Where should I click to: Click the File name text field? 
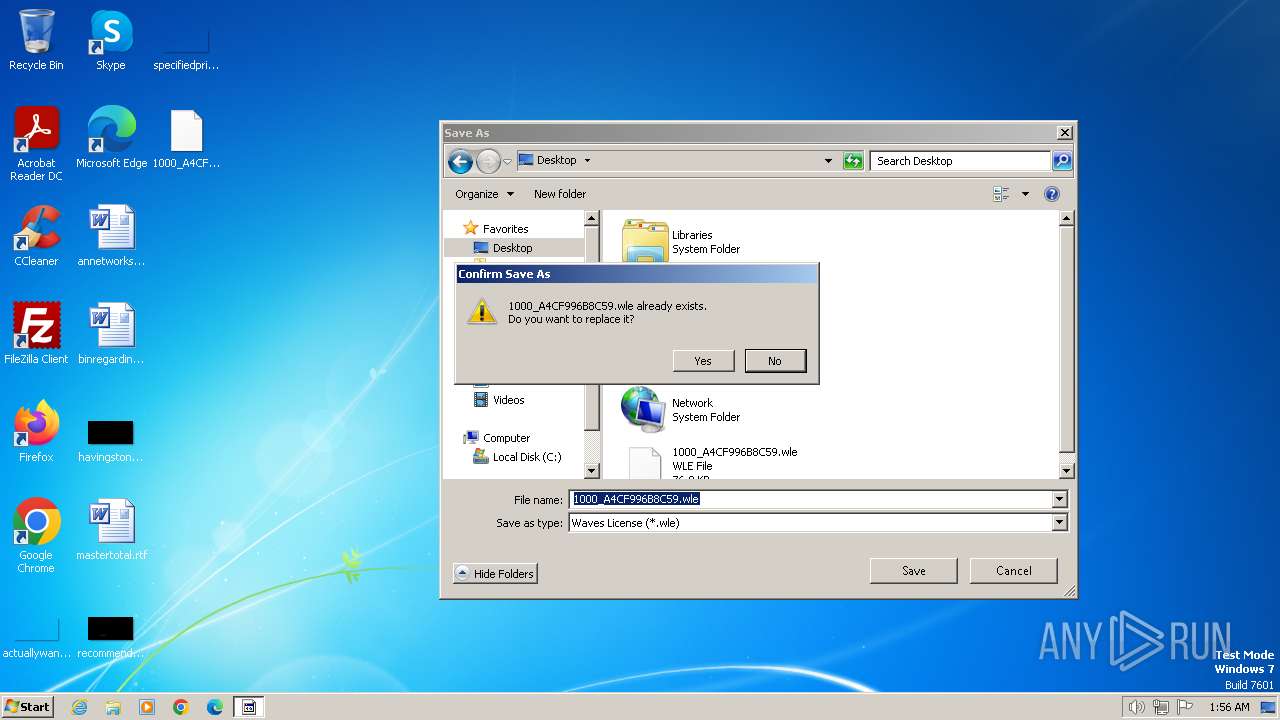click(x=811, y=499)
